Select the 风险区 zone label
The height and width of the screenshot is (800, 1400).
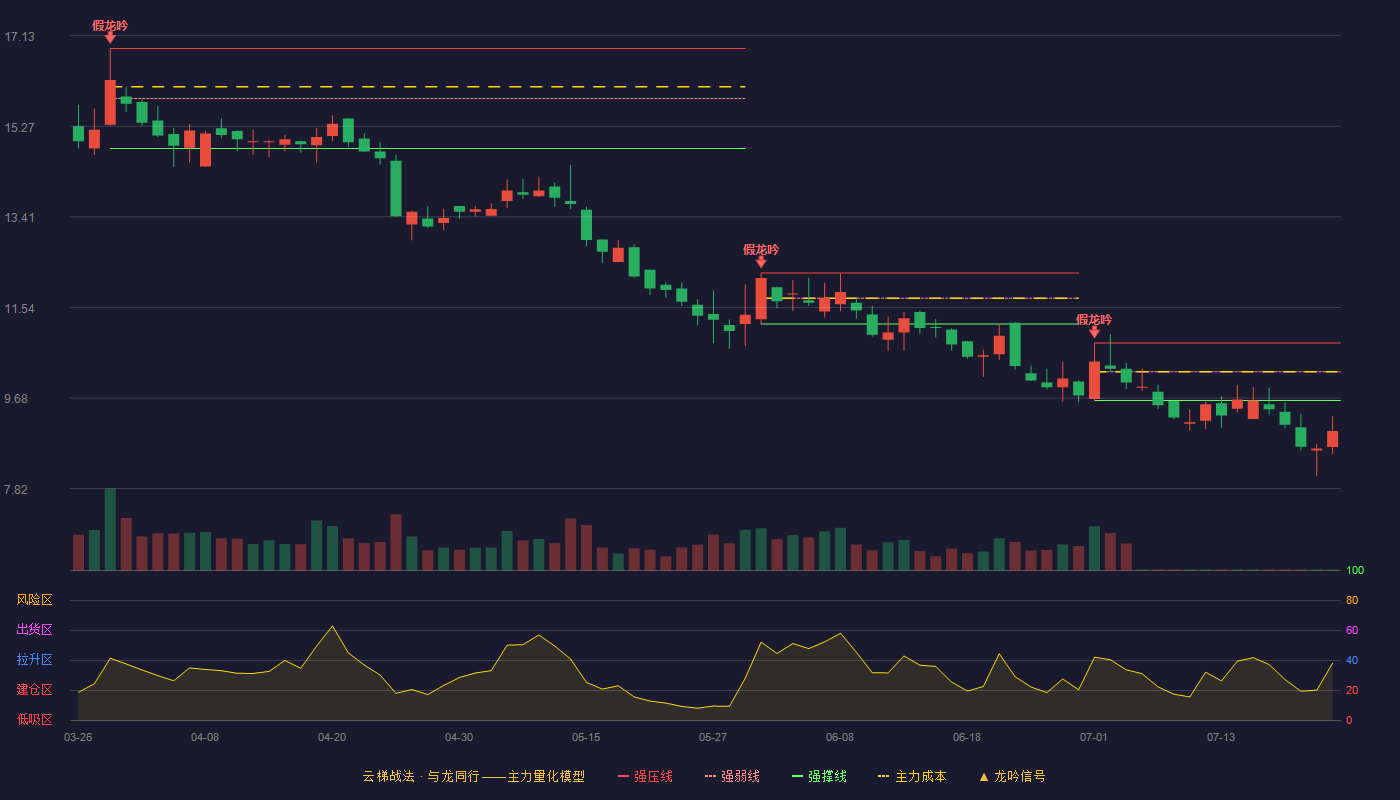coord(34,600)
